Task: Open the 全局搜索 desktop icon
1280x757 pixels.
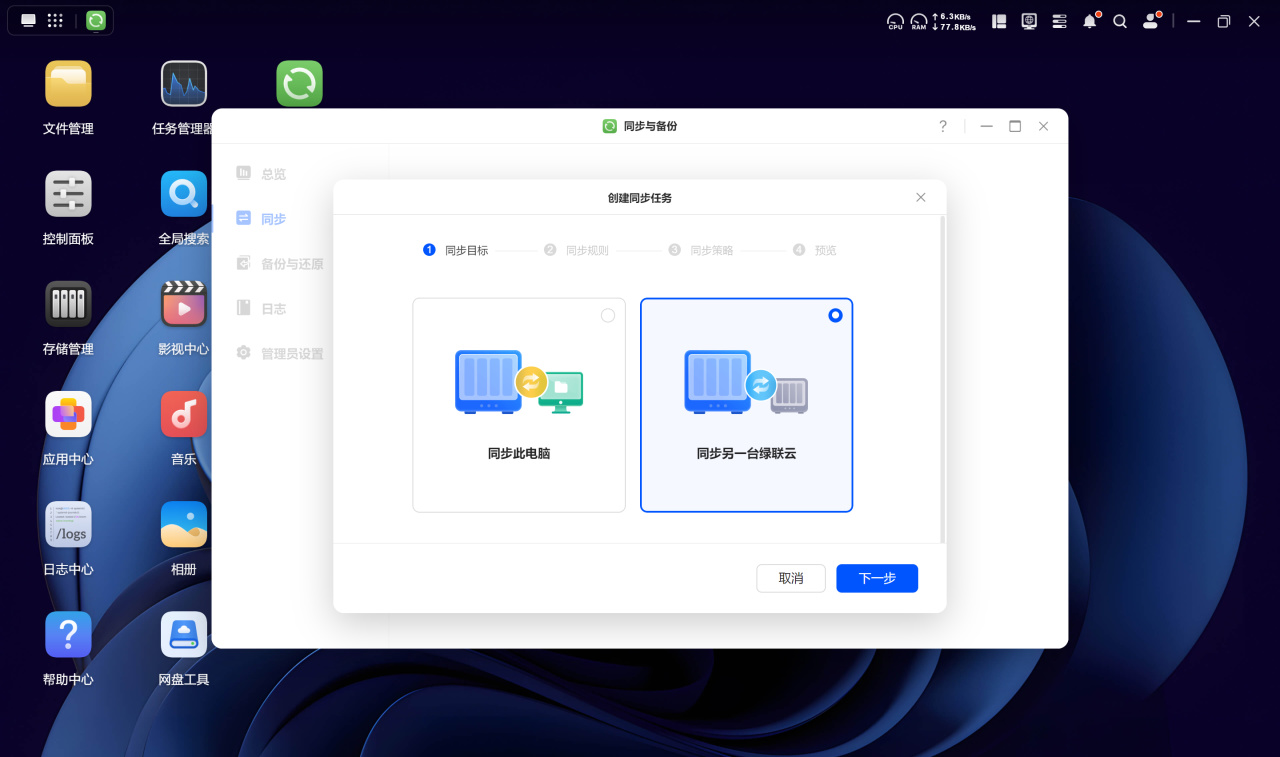Action: [x=184, y=194]
